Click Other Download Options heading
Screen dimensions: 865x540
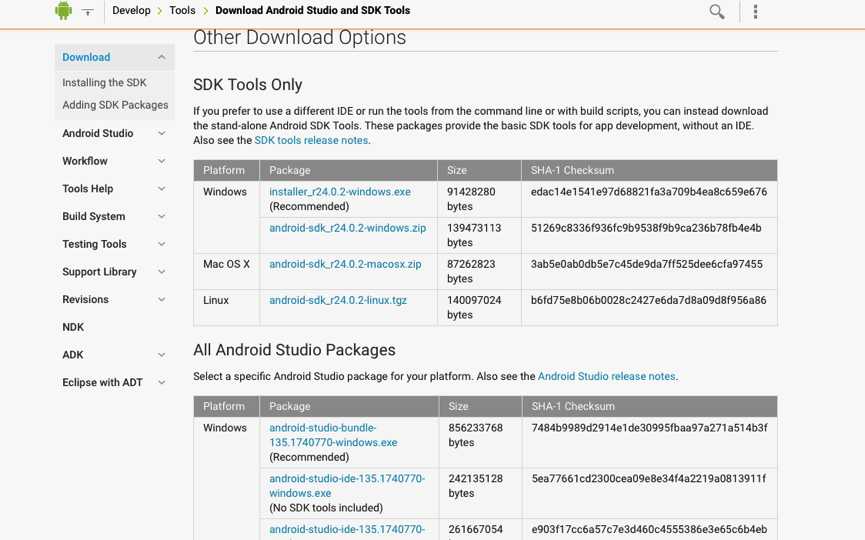pos(300,38)
